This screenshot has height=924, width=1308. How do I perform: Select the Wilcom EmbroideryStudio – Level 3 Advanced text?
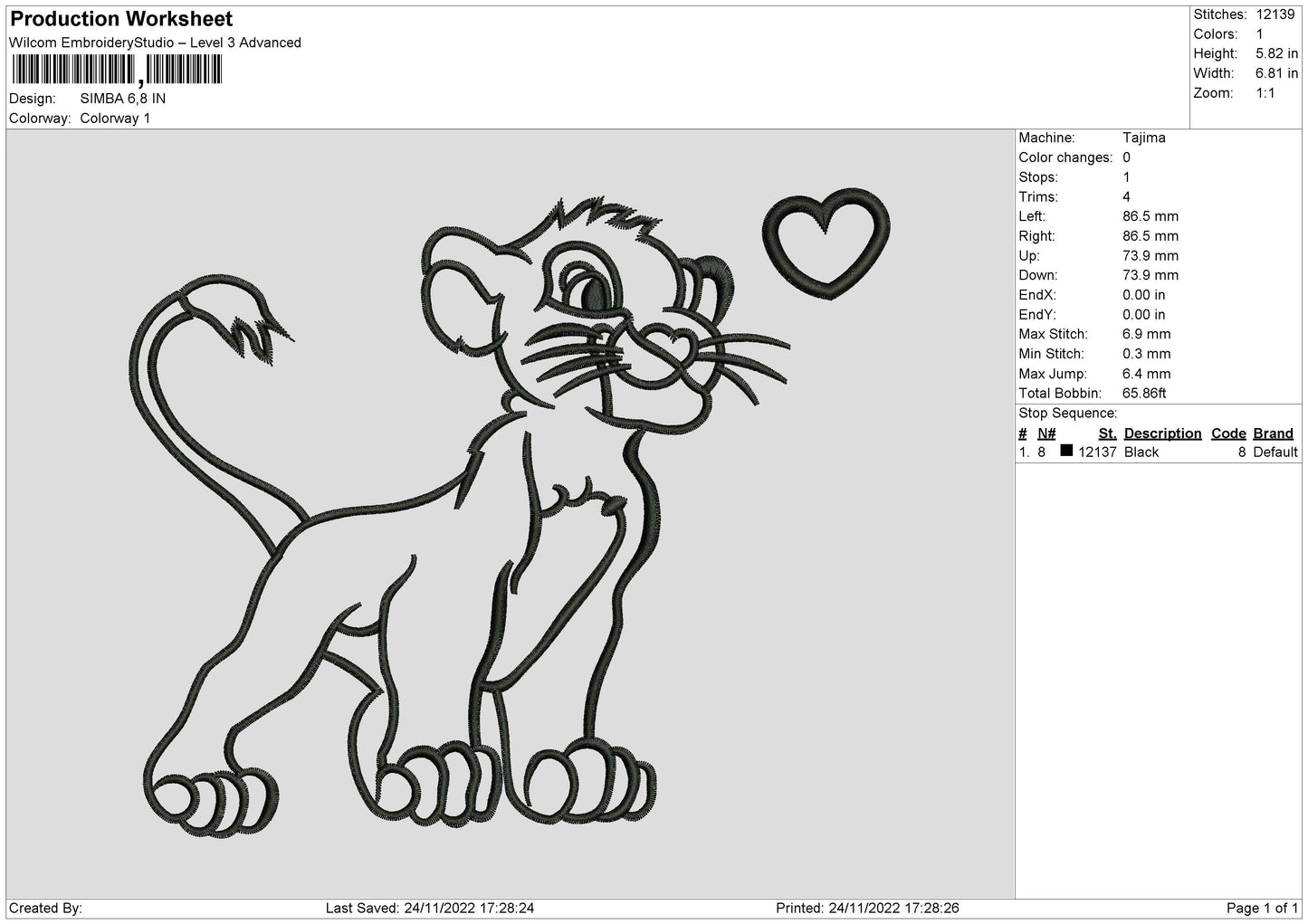(x=155, y=43)
